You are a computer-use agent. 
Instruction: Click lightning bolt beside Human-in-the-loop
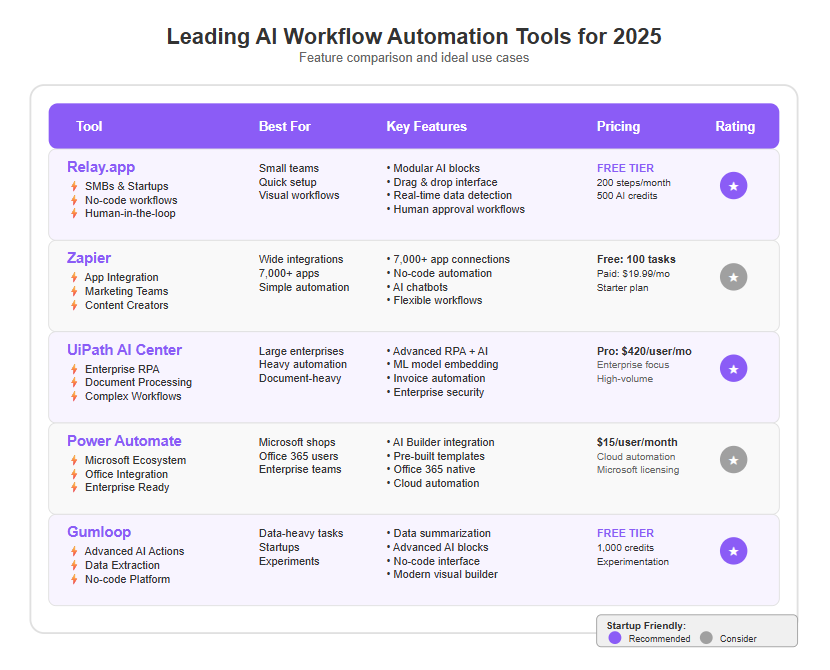[74, 213]
